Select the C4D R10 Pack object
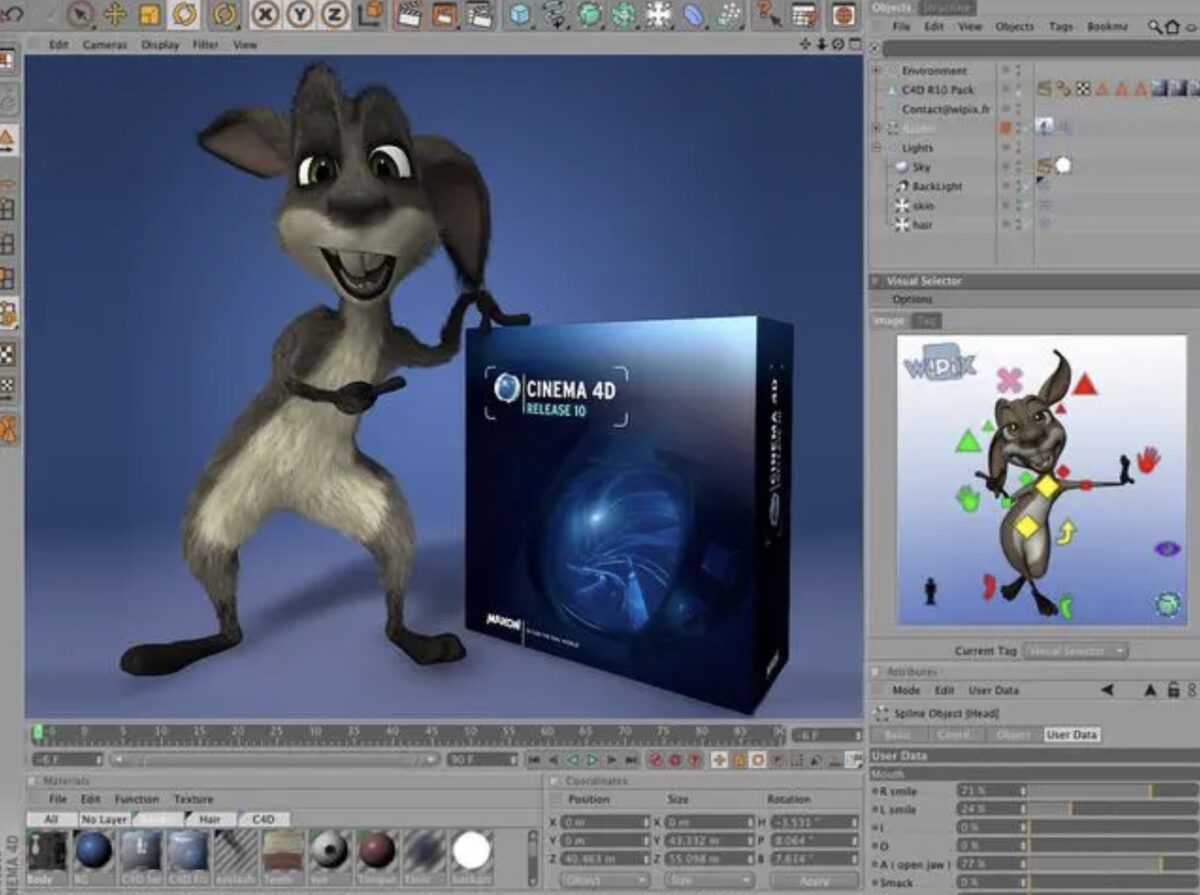Viewport: 1200px width, 895px height. point(937,90)
